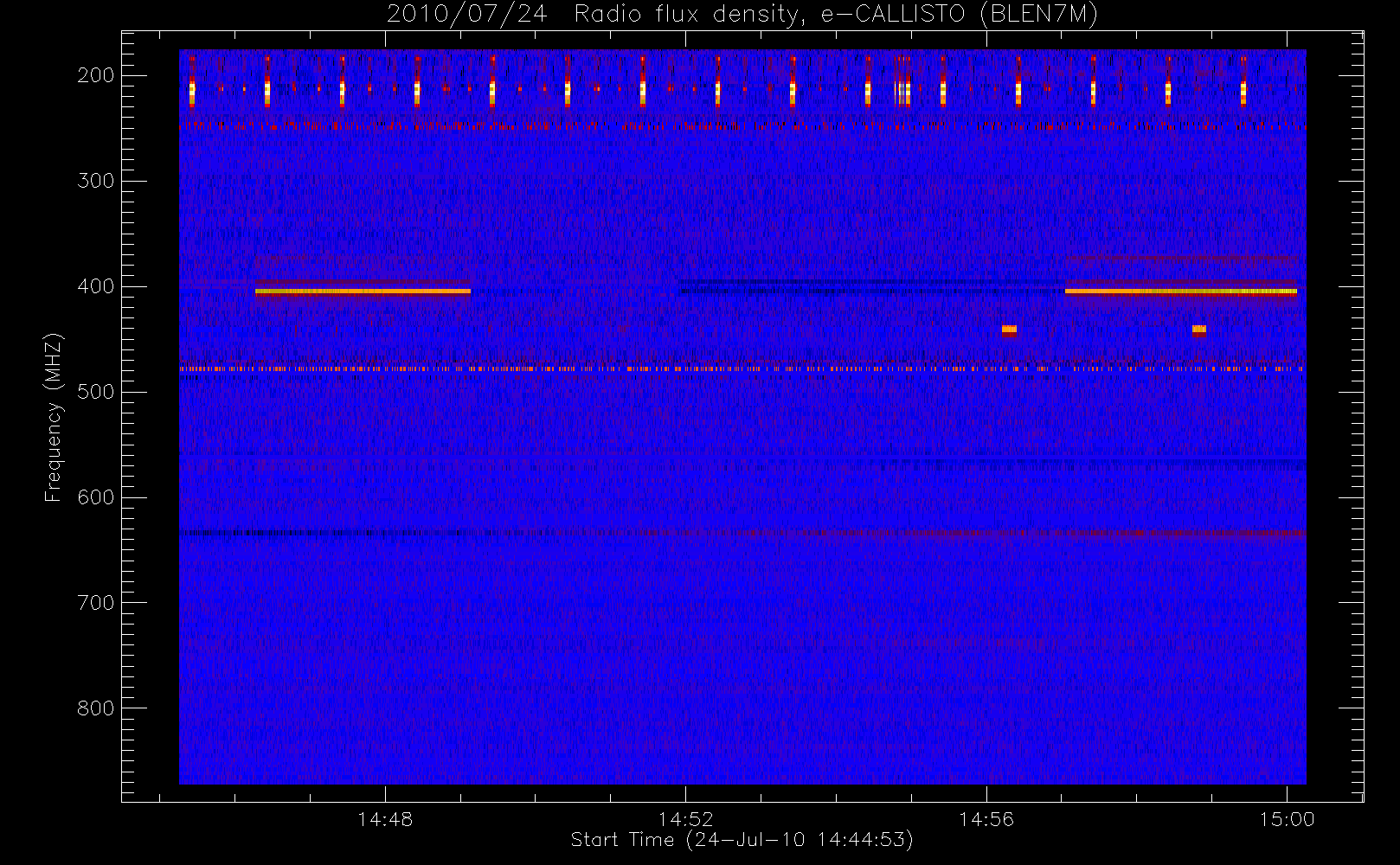This screenshot has height=865, width=1400.
Task: Click the 15:00 time tick label
Action: [1287, 819]
